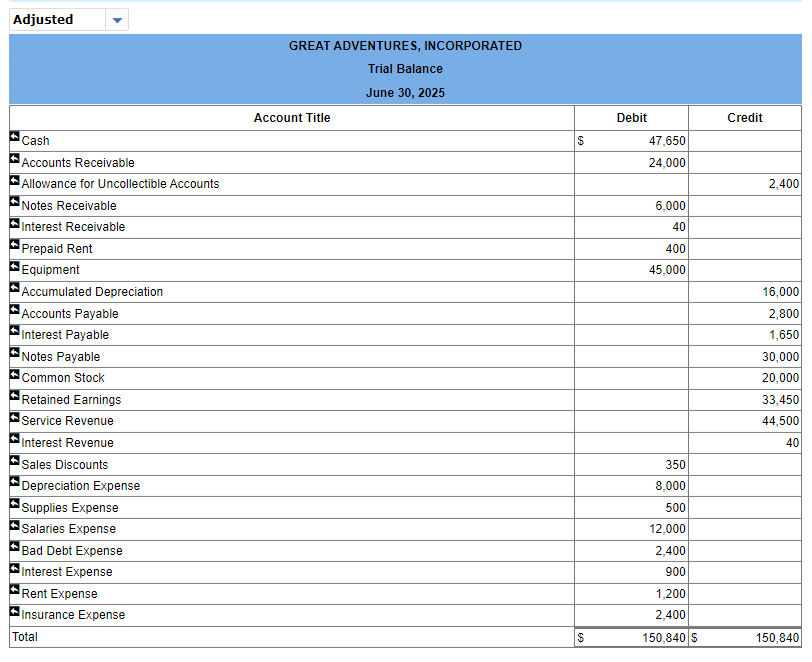Click the icon next to Retained Earnings
Screen dimensions: 812x662
tap(14, 395)
